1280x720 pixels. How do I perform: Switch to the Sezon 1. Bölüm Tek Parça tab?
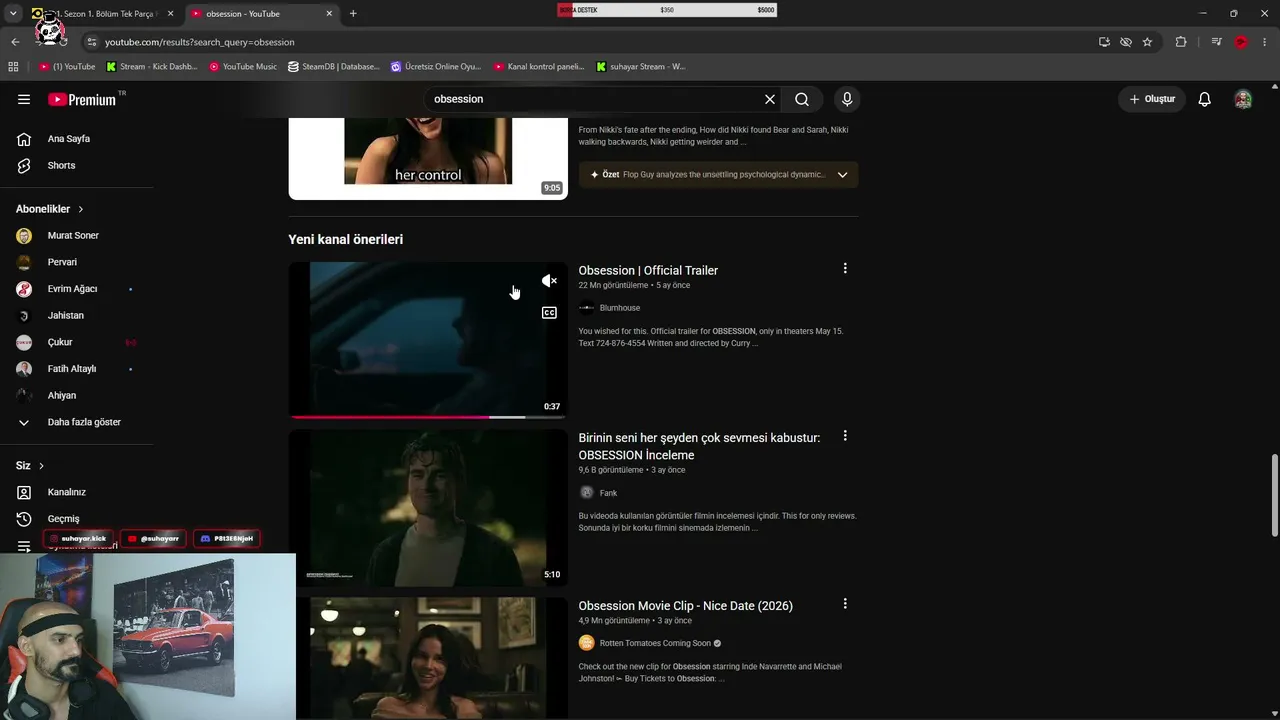[103, 14]
